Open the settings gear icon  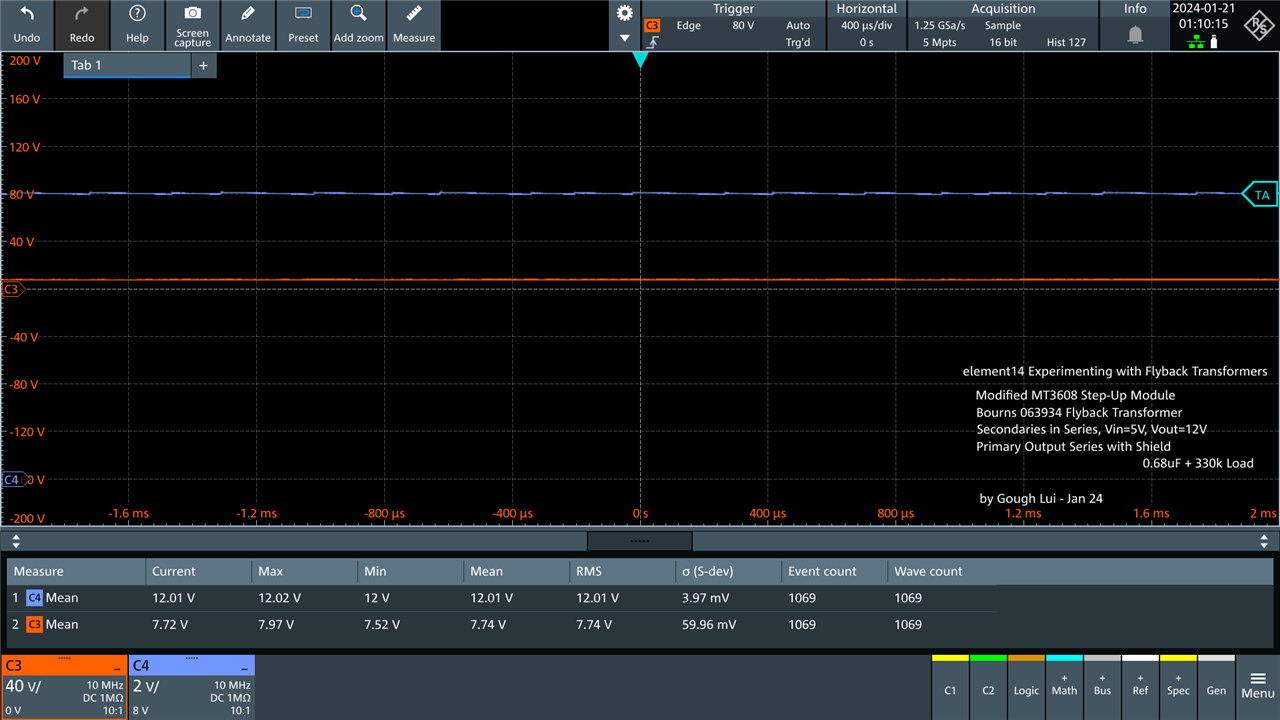coord(625,13)
